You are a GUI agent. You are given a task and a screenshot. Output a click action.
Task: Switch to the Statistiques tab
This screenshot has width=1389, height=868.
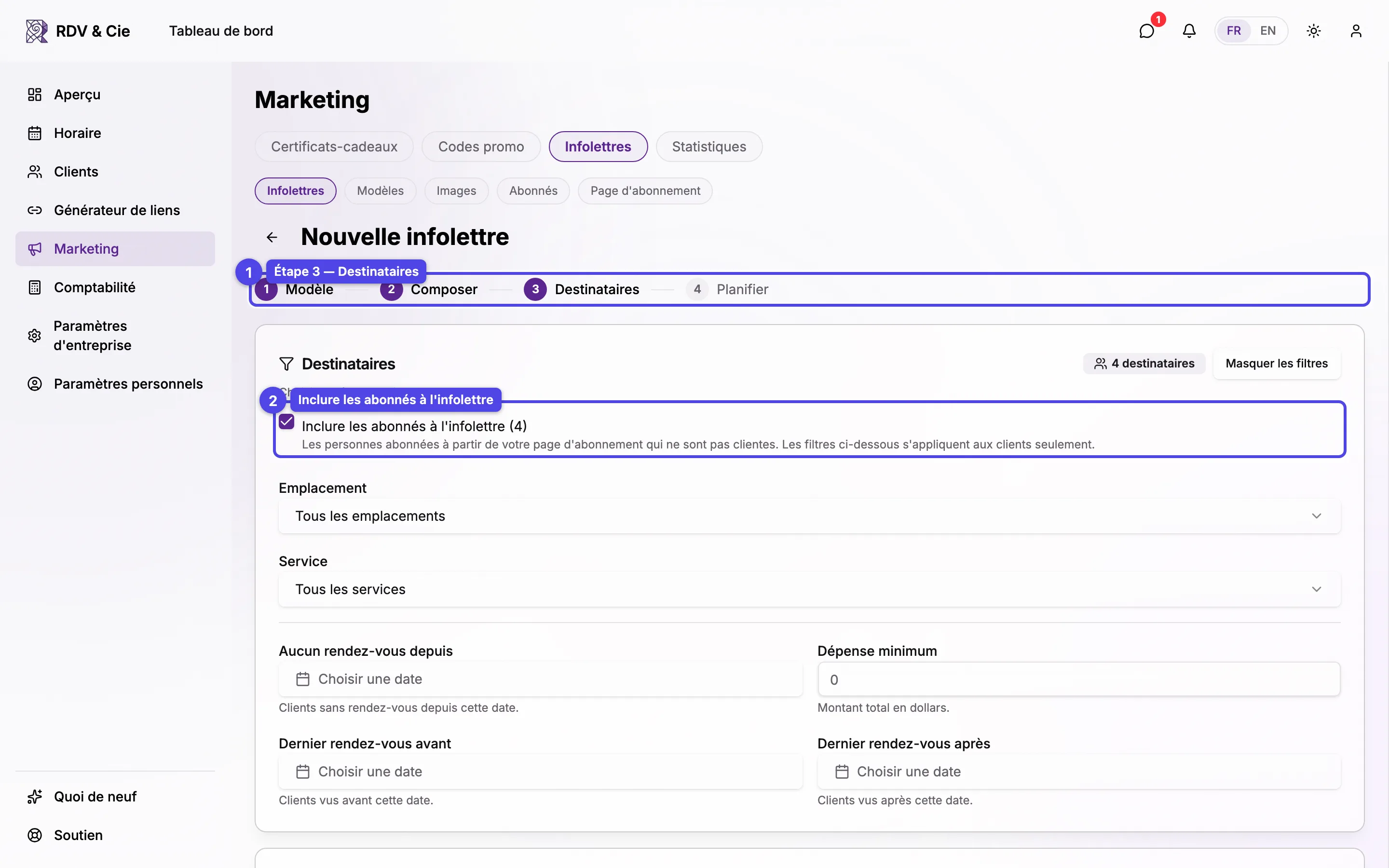coord(709,147)
